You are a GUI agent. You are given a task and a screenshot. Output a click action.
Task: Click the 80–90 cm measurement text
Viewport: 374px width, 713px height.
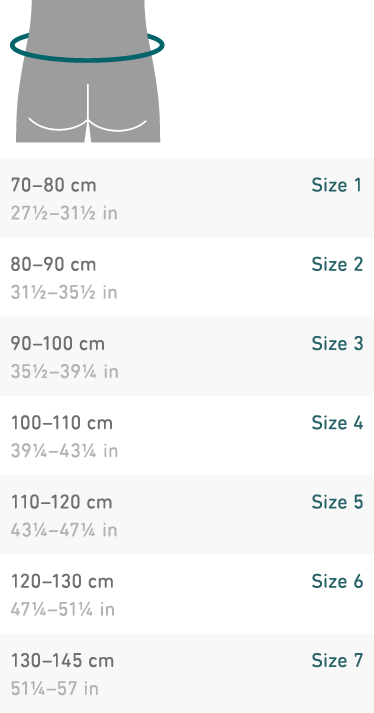(x=53, y=265)
